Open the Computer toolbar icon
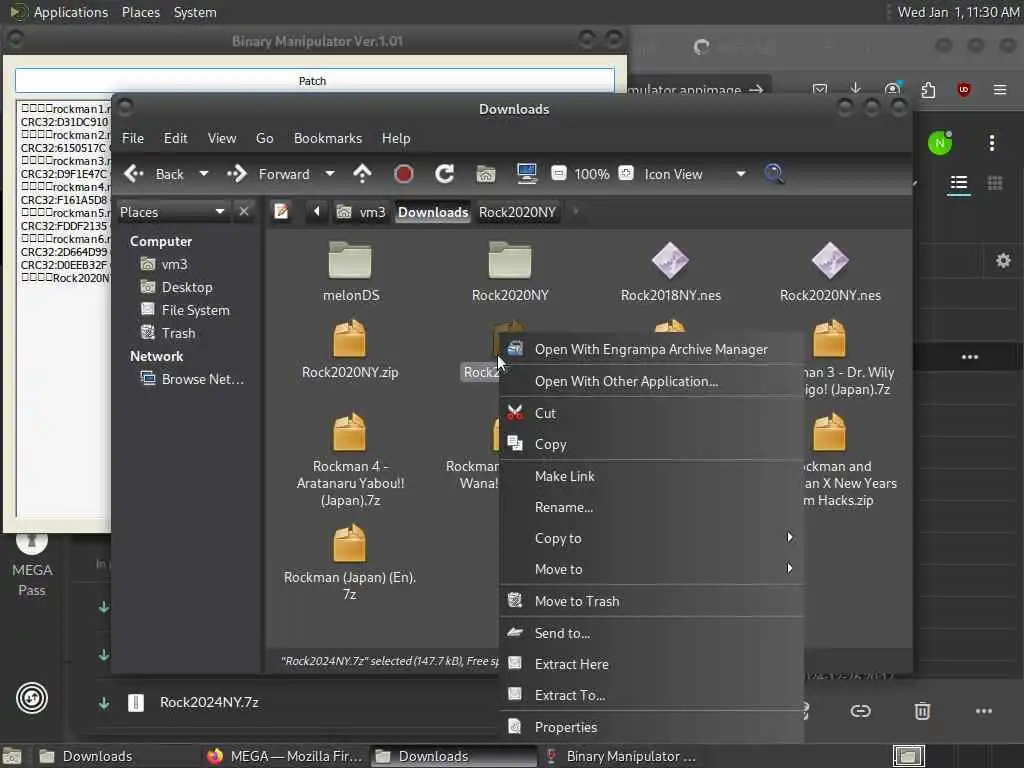The image size is (1024, 768). tap(526, 174)
